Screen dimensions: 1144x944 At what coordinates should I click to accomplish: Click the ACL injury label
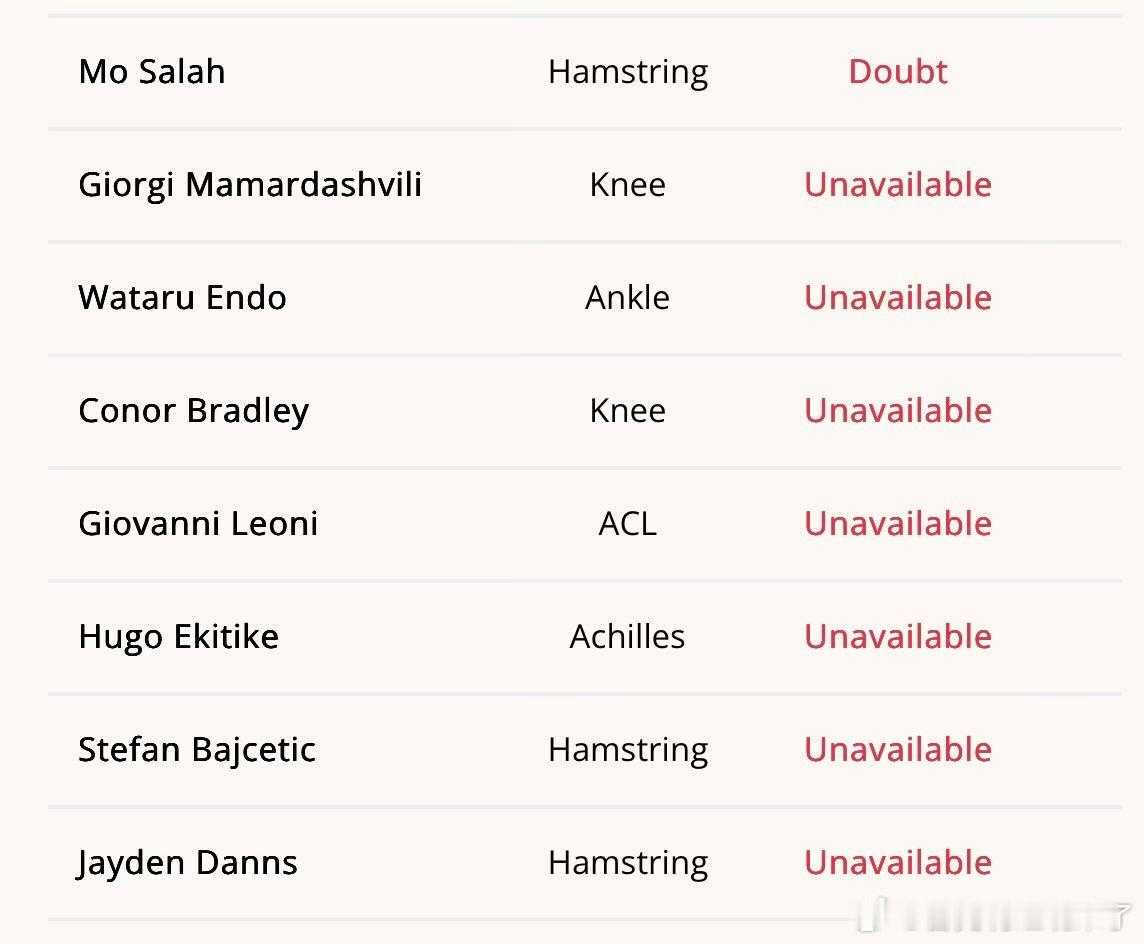pyautogui.click(x=628, y=524)
